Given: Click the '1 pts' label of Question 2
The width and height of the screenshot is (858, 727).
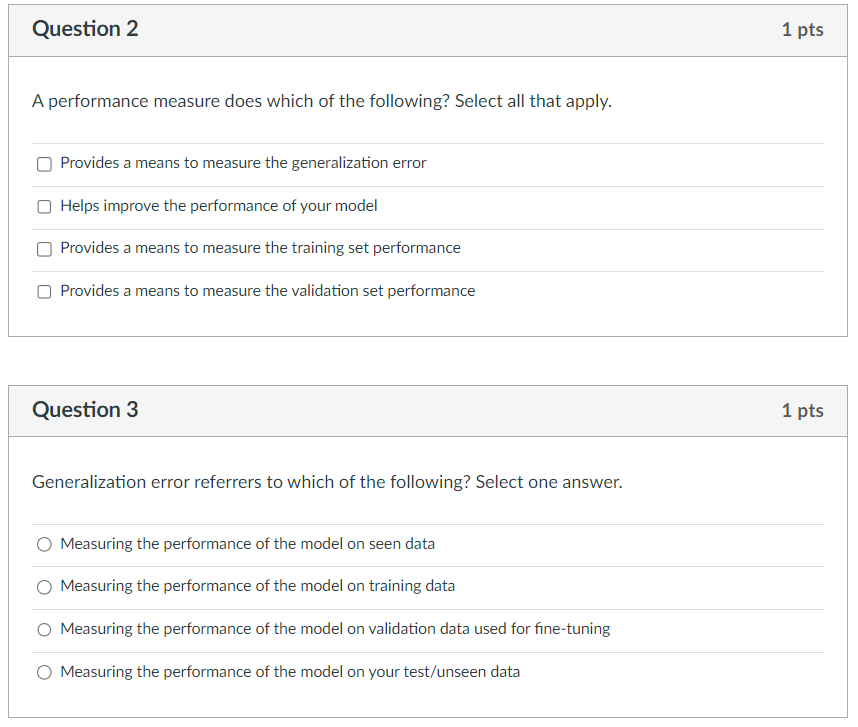Looking at the screenshot, I should [x=802, y=30].
